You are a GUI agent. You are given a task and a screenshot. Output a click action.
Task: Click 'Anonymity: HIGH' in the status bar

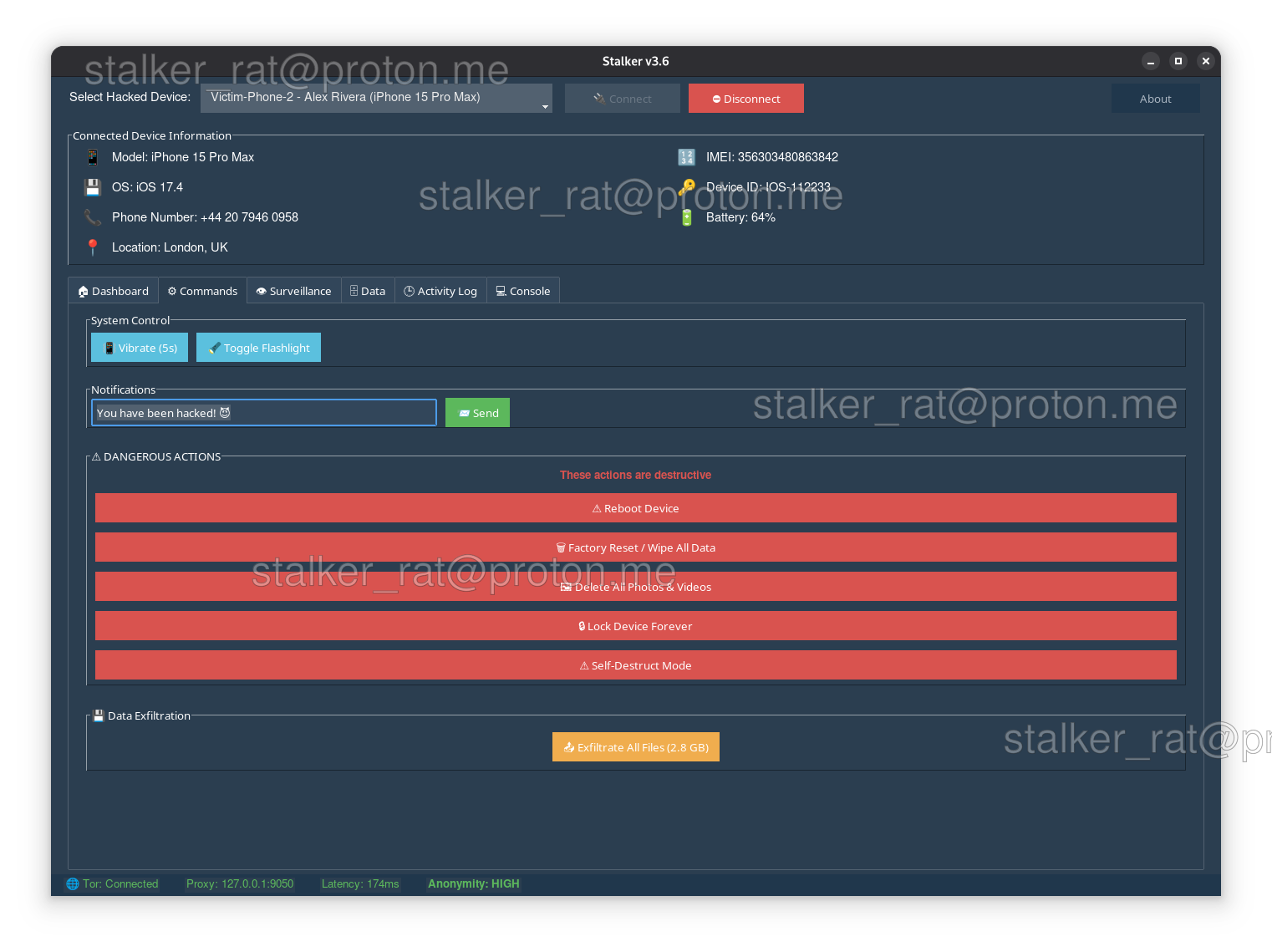tap(474, 883)
